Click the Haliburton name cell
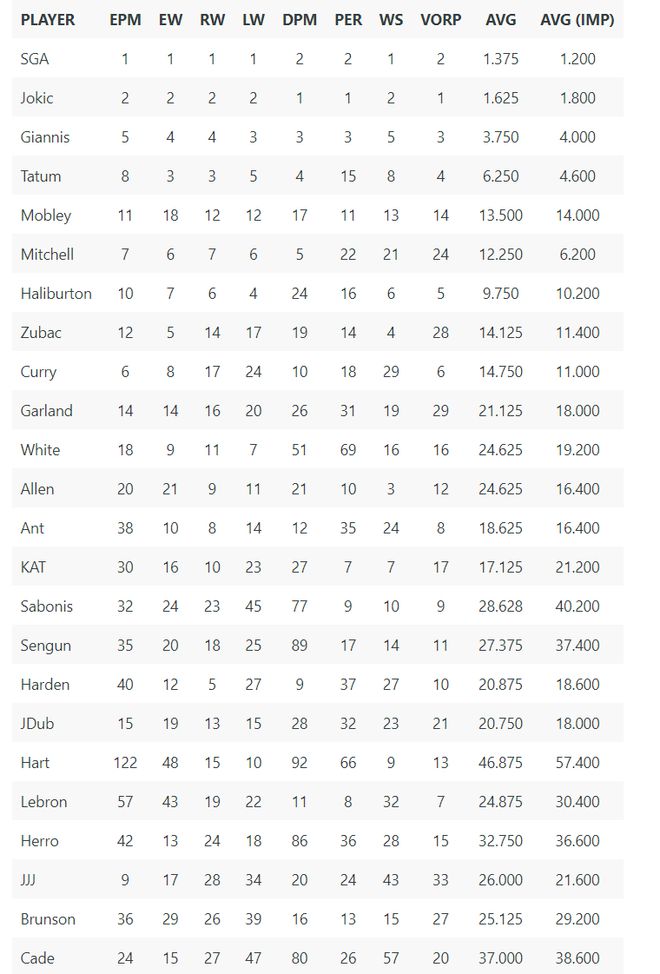The width and height of the screenshot is (660, 974). pos(56,293)
